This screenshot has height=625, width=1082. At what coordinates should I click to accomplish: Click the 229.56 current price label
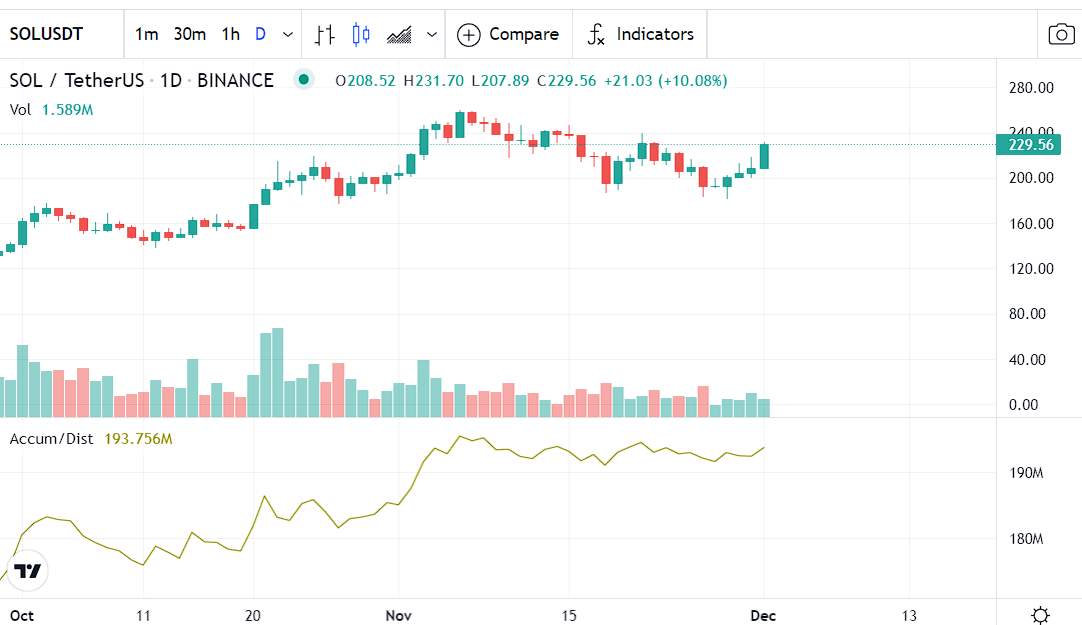coord(1030,145)
